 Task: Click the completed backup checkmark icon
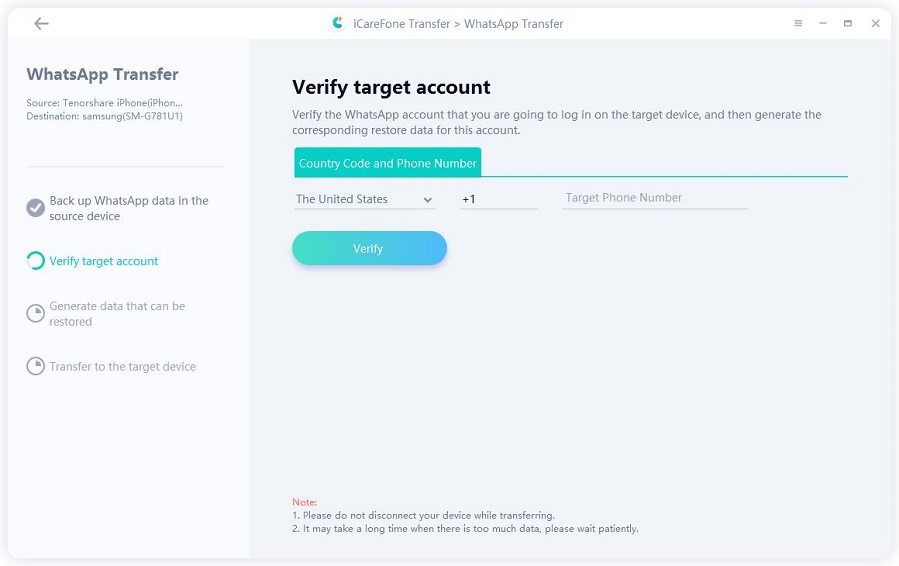click(35, 208)
